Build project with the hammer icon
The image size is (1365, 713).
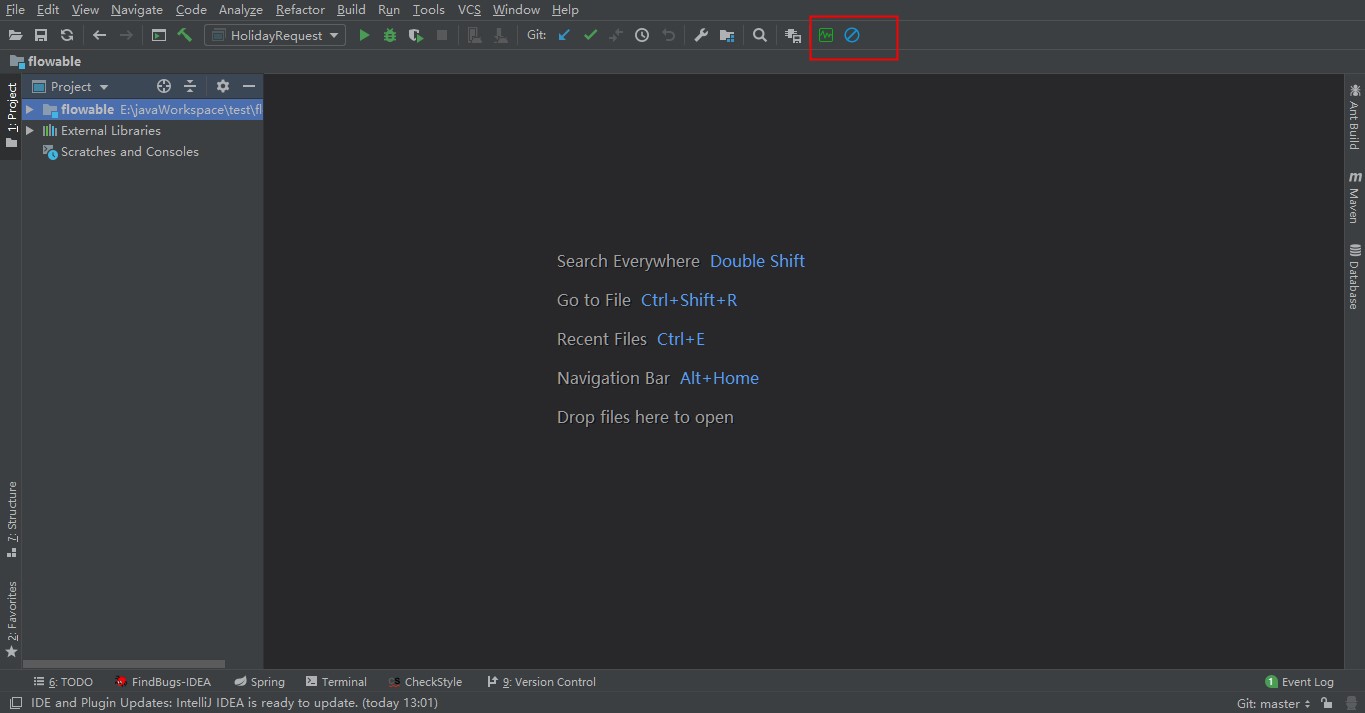pyautogui.click(x=185, y=35)
